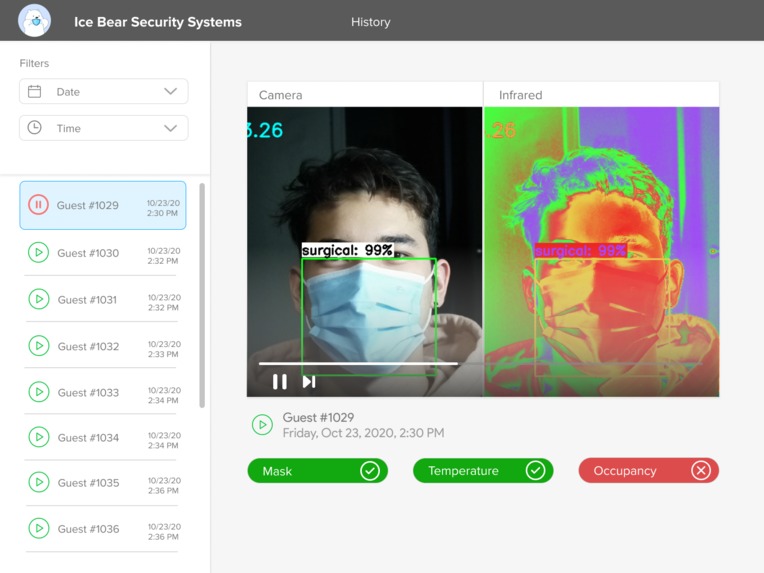The height and width of the screenshot is (573, 764).
Task: Click the Temperature status button
Action: (x=483, y=471)
